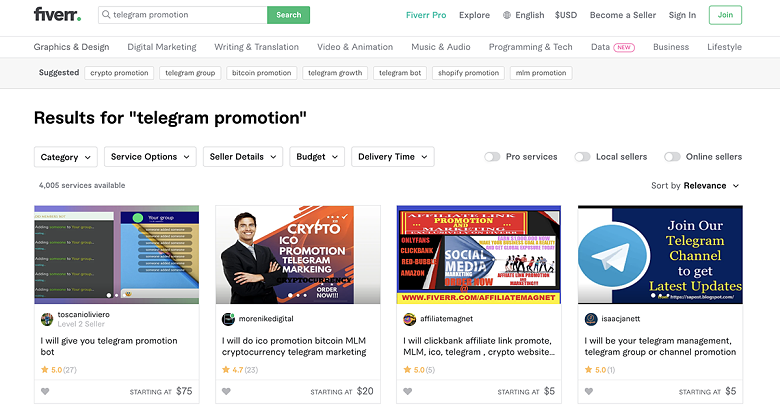Viewport: 780px width, 410px height.
Task: Favorite the ico promotion bitcoin MLM gig
Action: click(226, 391)
